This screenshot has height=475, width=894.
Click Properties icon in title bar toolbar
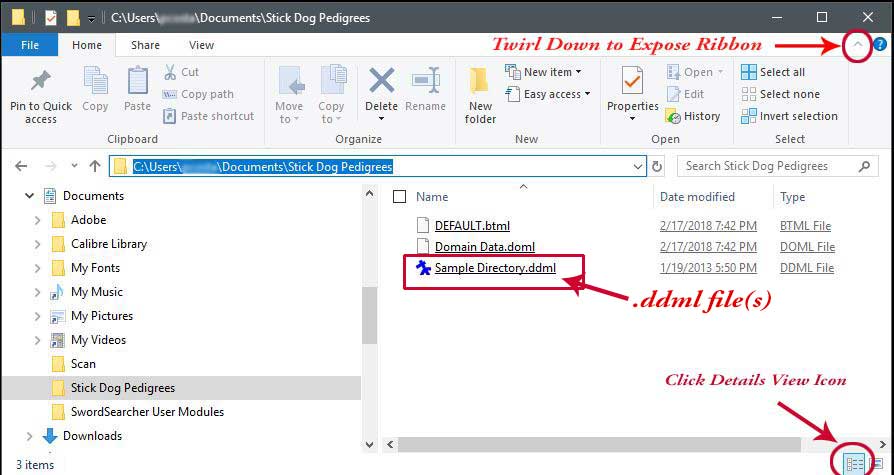click(x=51, y=18)
